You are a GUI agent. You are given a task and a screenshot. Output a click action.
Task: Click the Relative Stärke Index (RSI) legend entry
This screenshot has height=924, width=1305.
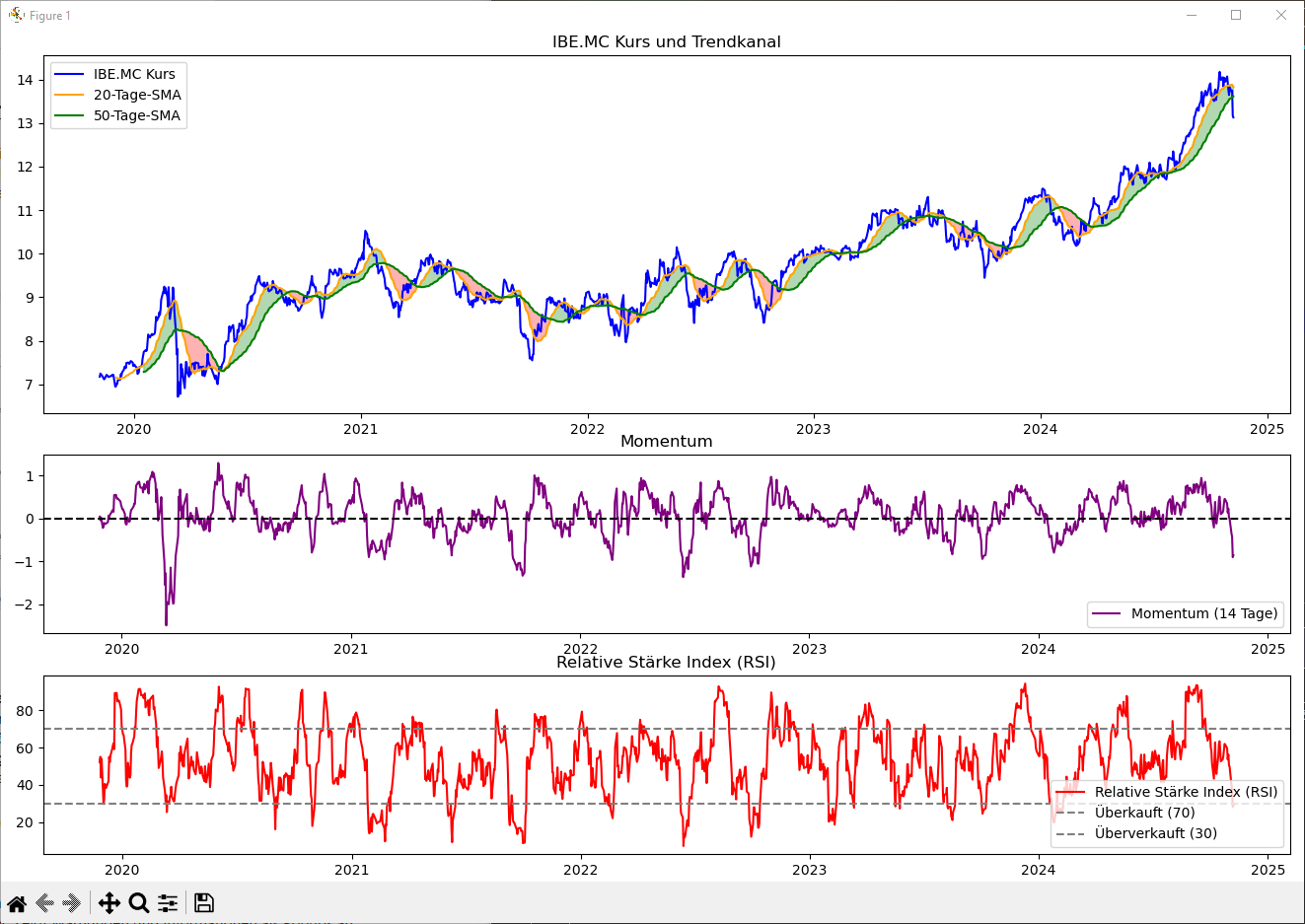pos(1167,792)
